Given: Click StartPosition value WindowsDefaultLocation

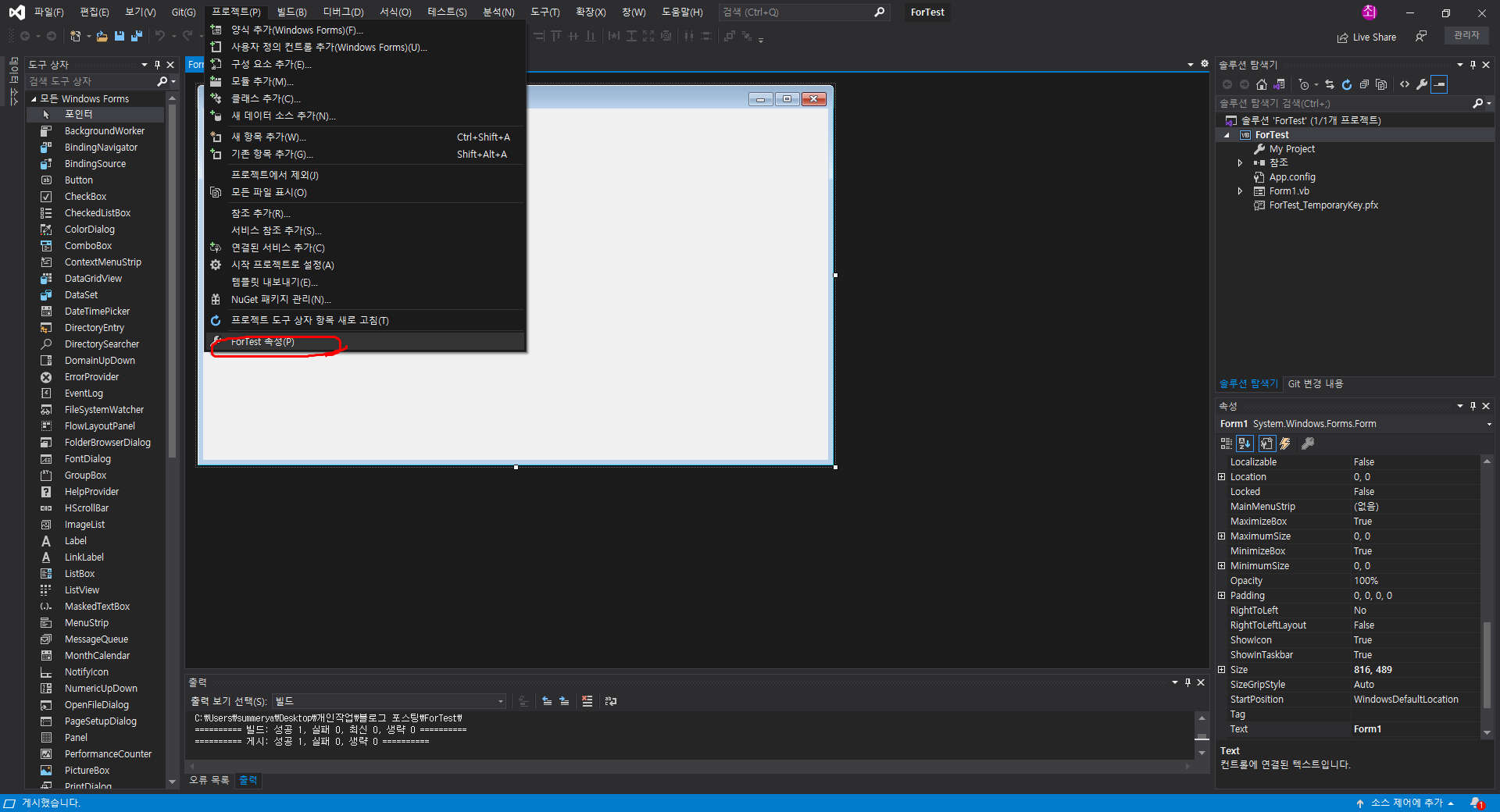Looking at the screenshot, I should click(x=1415, y=700).
